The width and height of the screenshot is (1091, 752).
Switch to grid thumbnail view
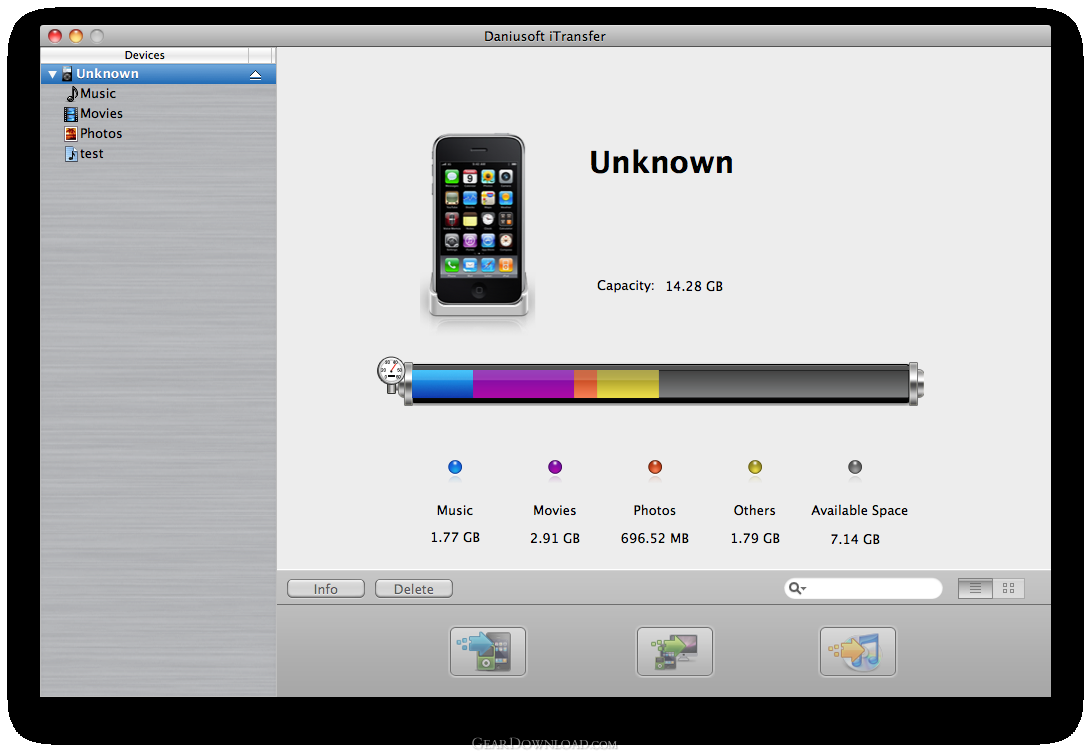pos(1008,589)
